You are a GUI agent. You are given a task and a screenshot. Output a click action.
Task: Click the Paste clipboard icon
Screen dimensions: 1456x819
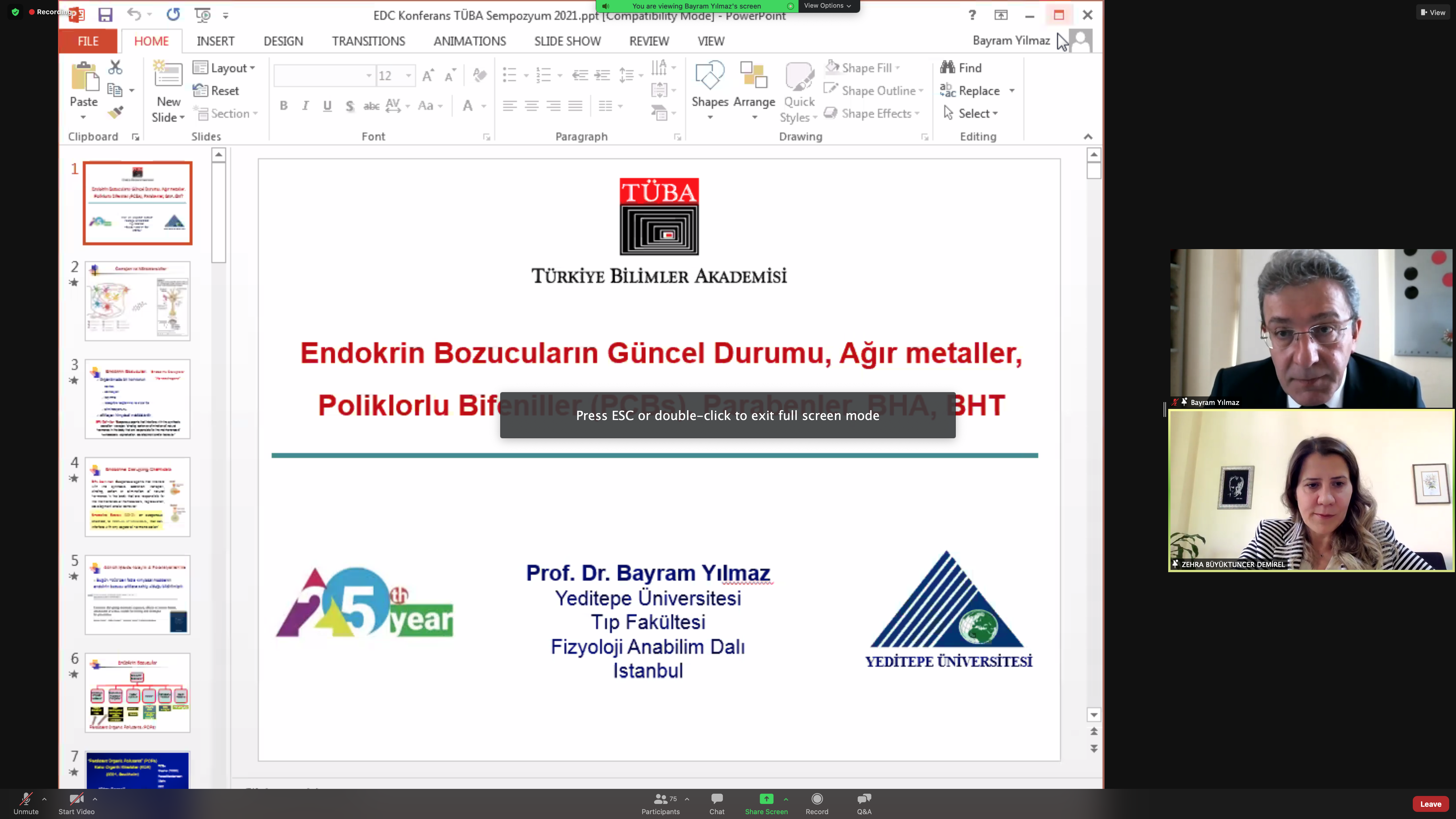(x=85, y=76)
